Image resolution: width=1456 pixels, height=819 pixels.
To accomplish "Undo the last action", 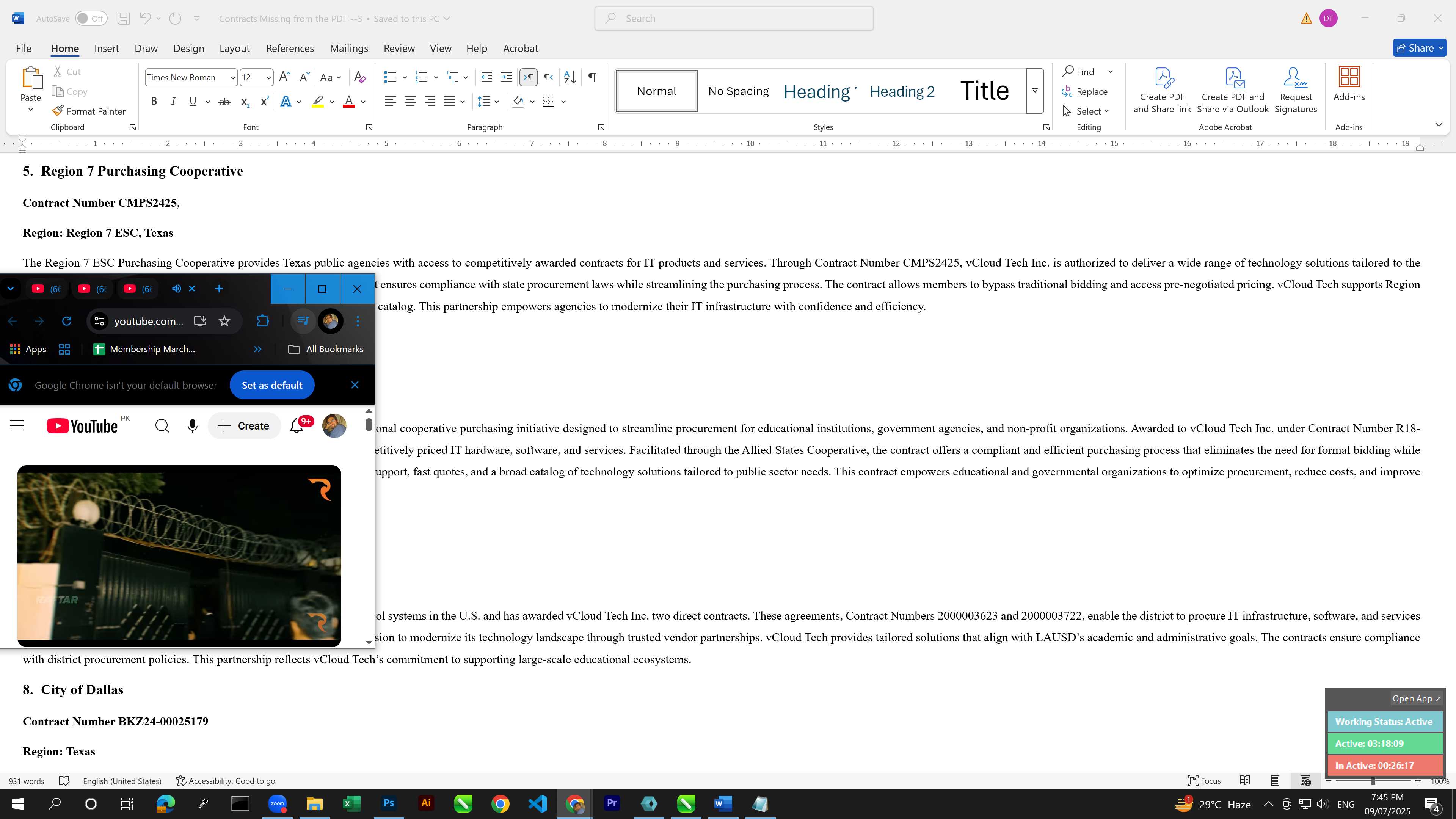I will point(145,19).
